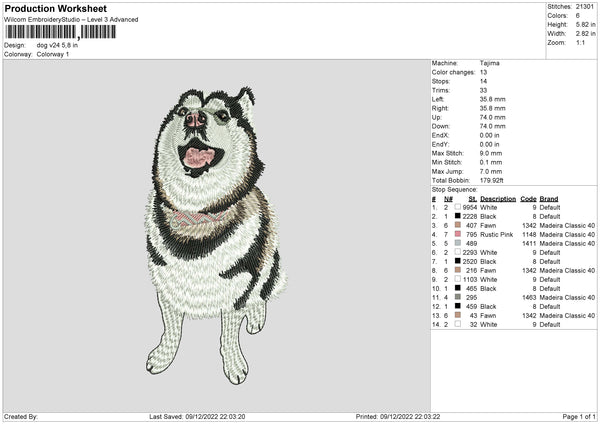
Task: Click the 'Description' column header
Action: pos(498,199)
